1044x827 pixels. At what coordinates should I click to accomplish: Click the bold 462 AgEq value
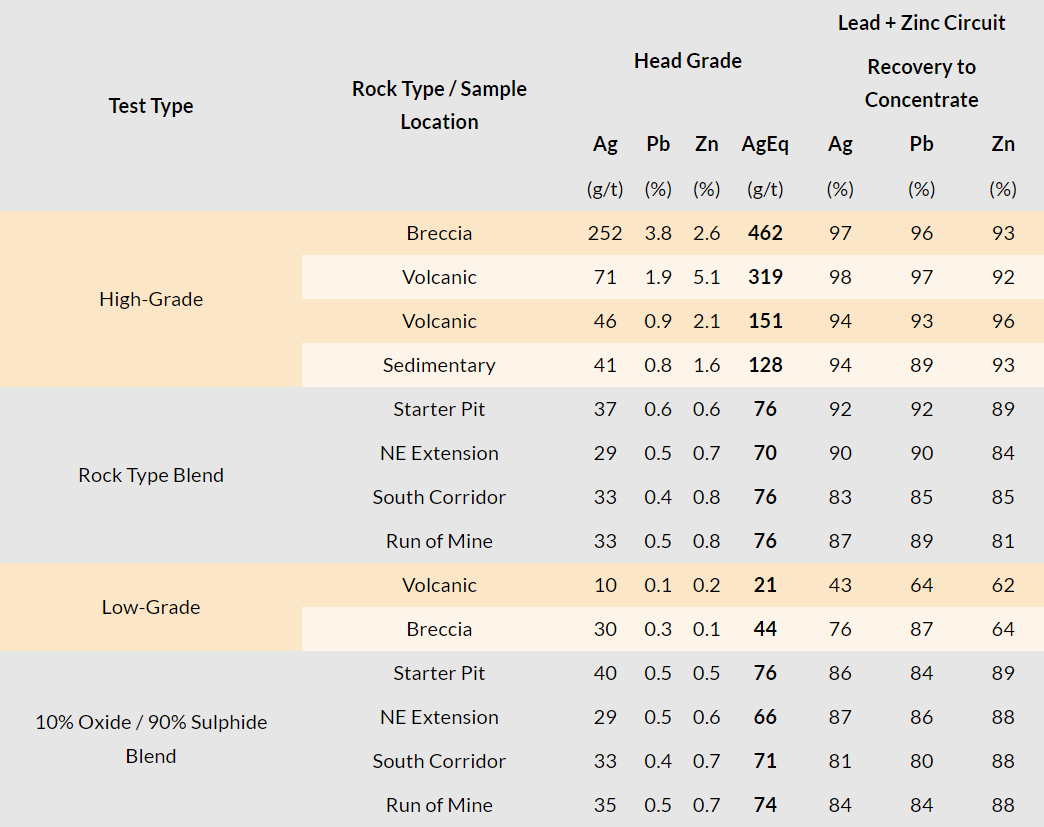(765, 233)
